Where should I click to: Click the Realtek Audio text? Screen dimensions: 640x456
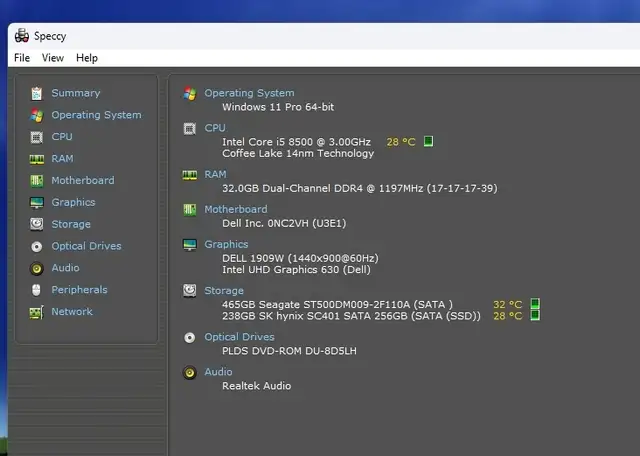pos(257,386)
